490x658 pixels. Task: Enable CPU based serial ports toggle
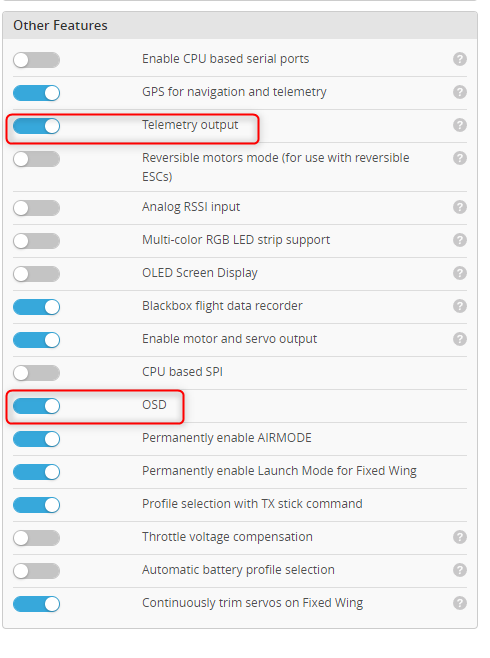(36, 60)
